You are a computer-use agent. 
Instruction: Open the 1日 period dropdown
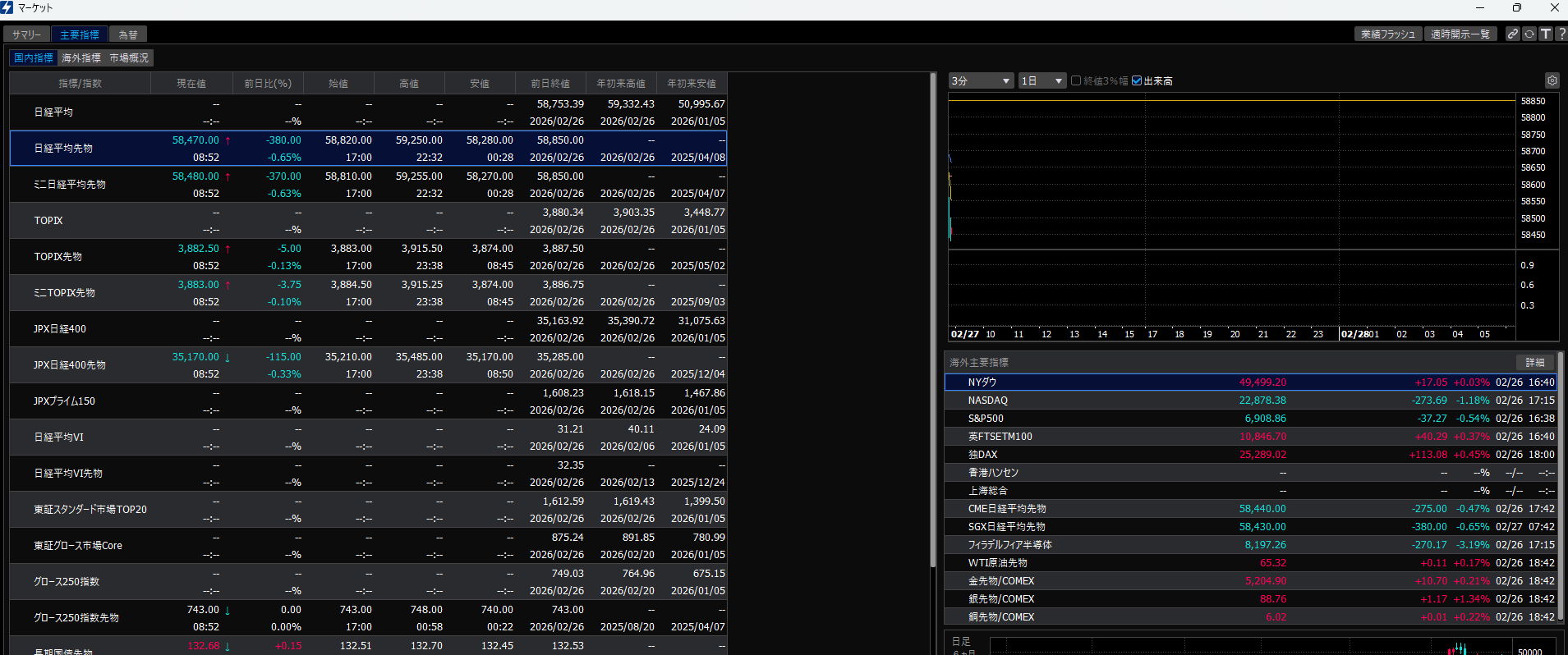click(1042, 80)
